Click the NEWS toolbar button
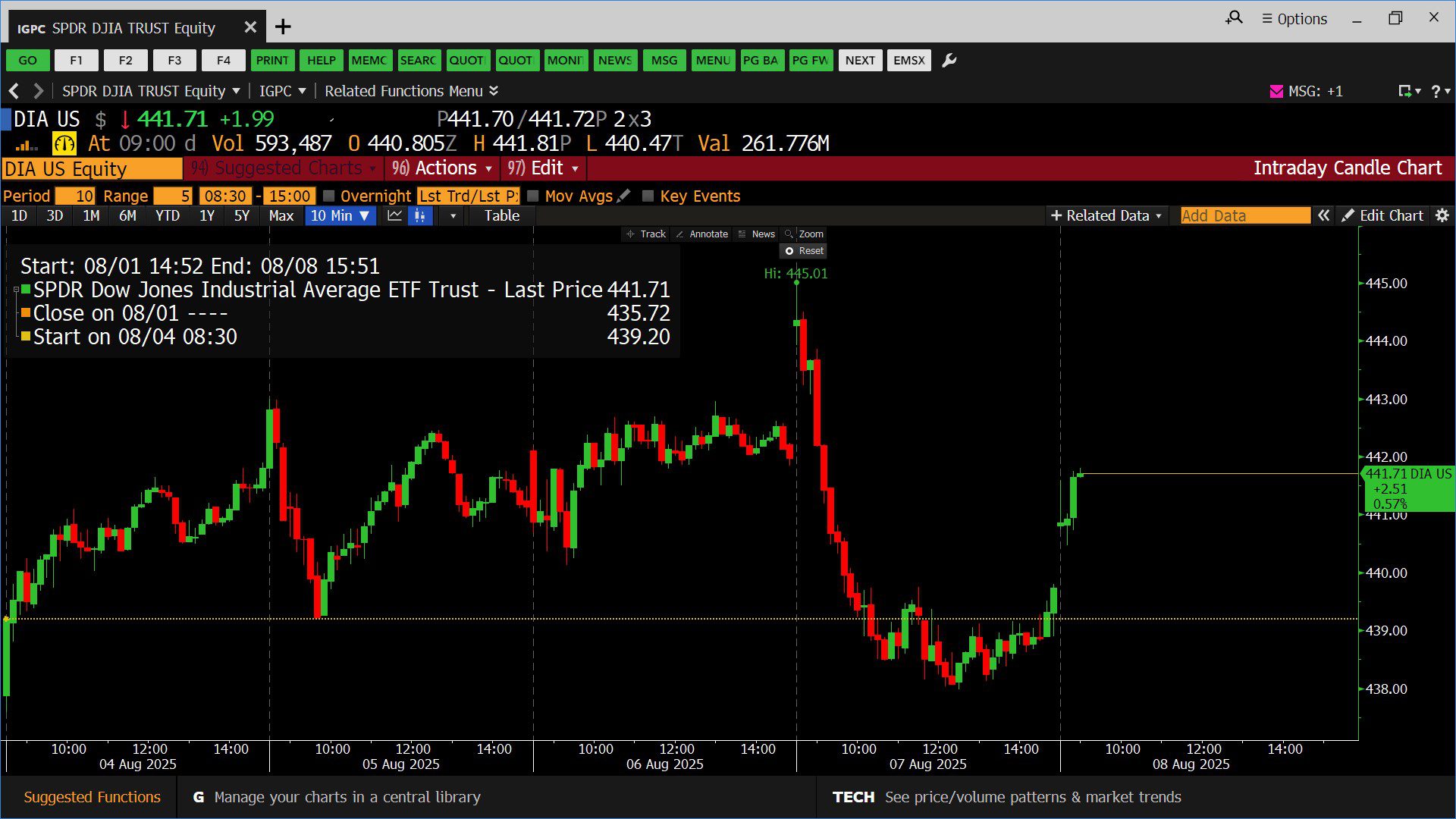Screen dimensions: 1456x819 coord(615,61)
